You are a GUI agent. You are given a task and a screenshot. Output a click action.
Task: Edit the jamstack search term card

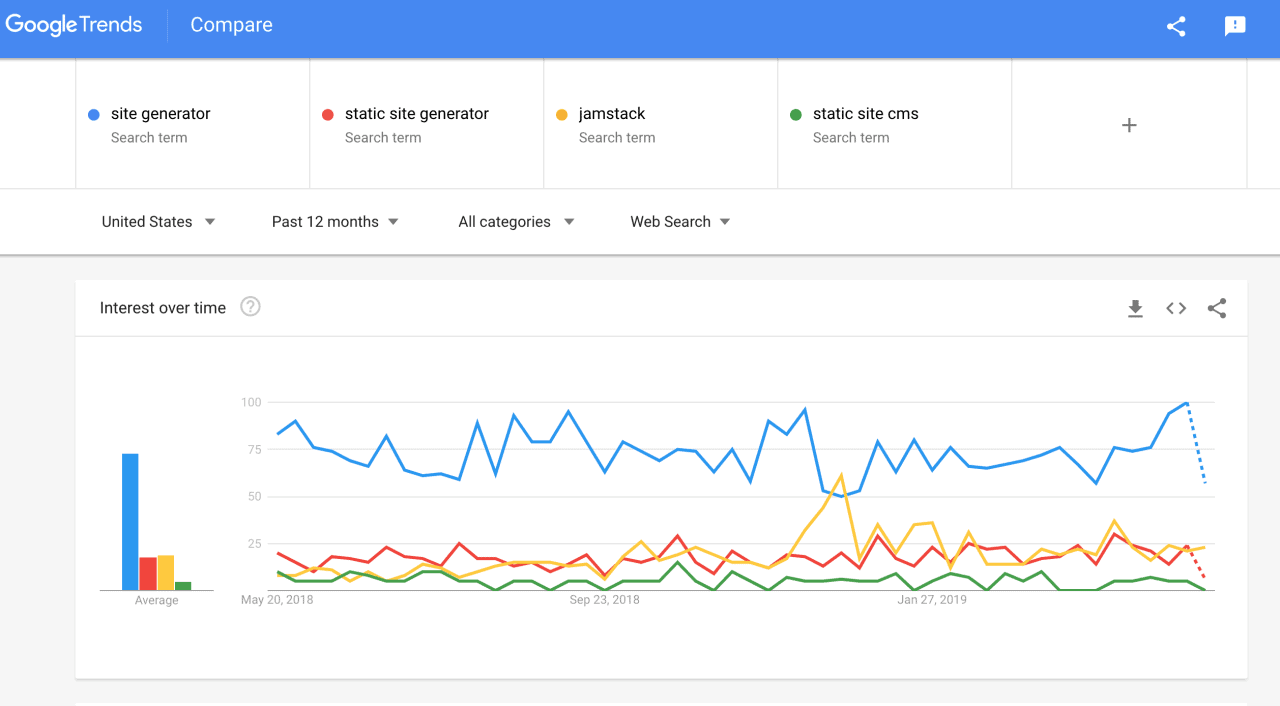pyautogui.click(x=661, y=124)
